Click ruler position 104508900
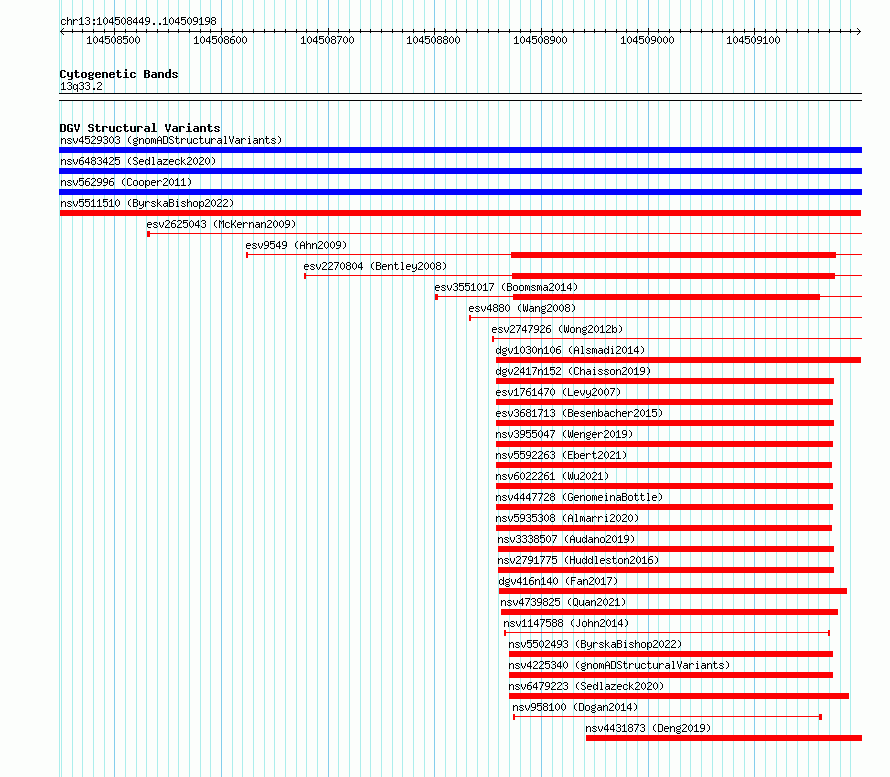Image resolution: width=890 pixels, height=777 pixels. [x=540, y=40]
